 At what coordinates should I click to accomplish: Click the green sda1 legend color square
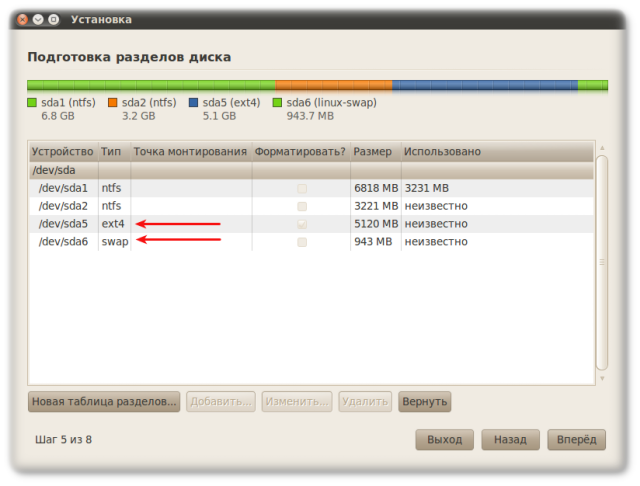pos(32,102)
